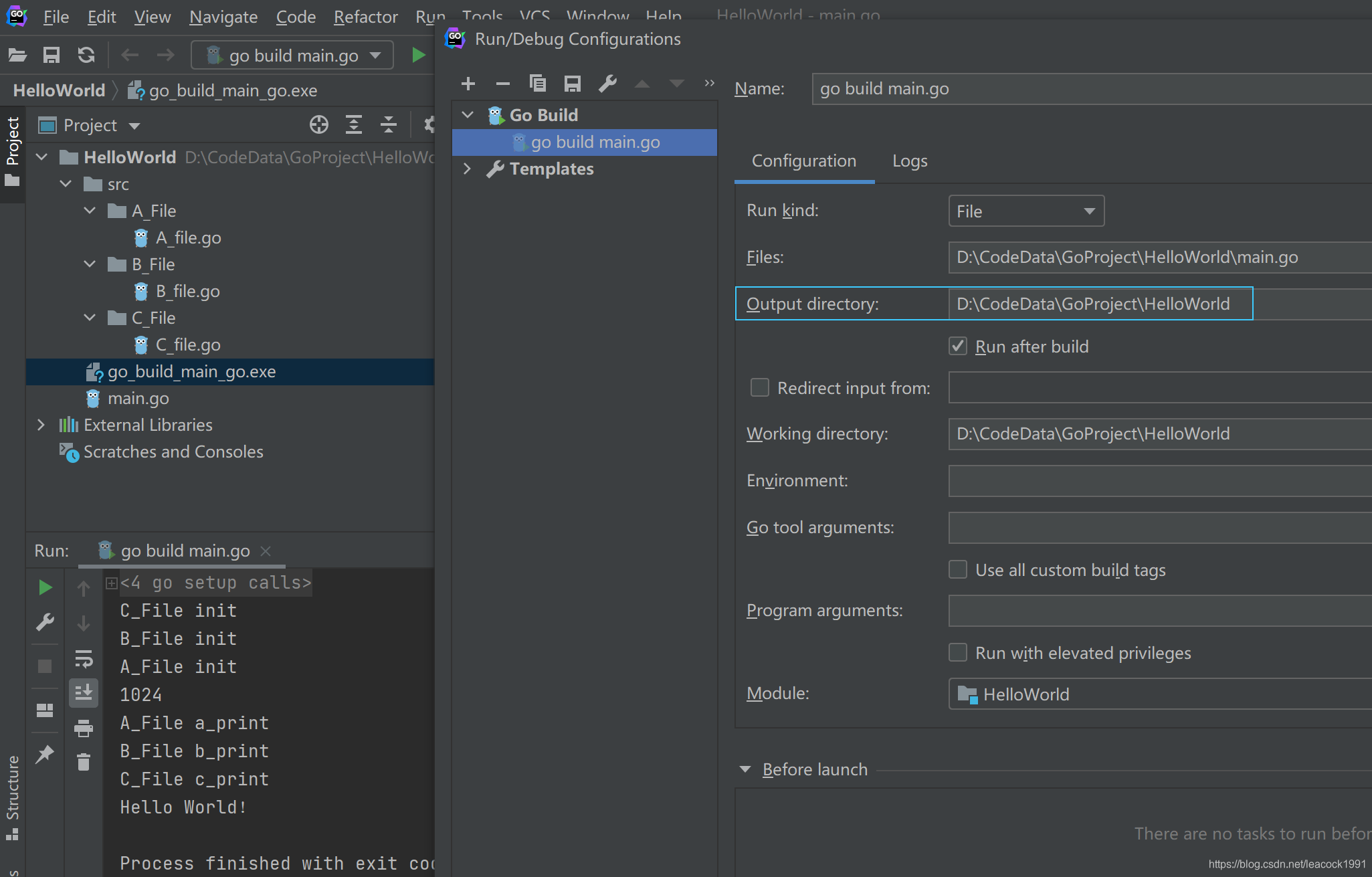
Task: Edit templates wrench icon in dialog toolbar
Action: 607,84
